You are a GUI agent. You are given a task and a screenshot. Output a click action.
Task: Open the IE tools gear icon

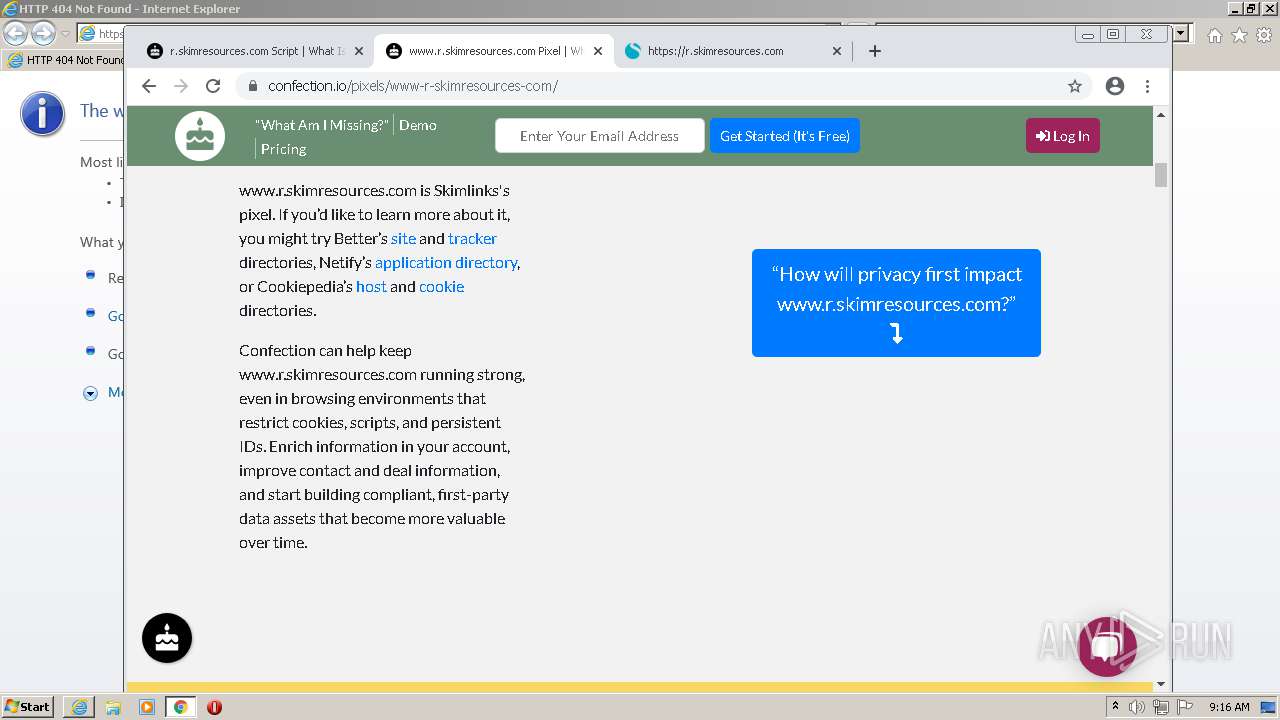click(x=1263, y=35)
